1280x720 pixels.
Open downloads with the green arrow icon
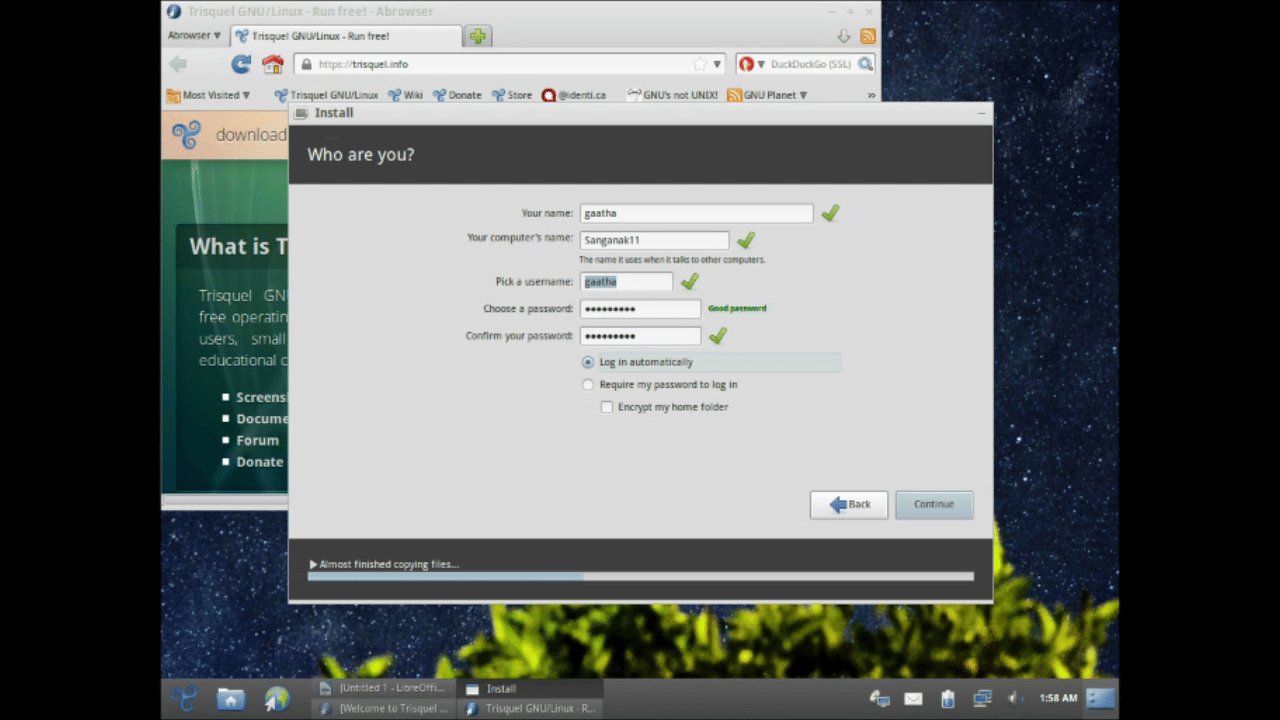(843, 36)
